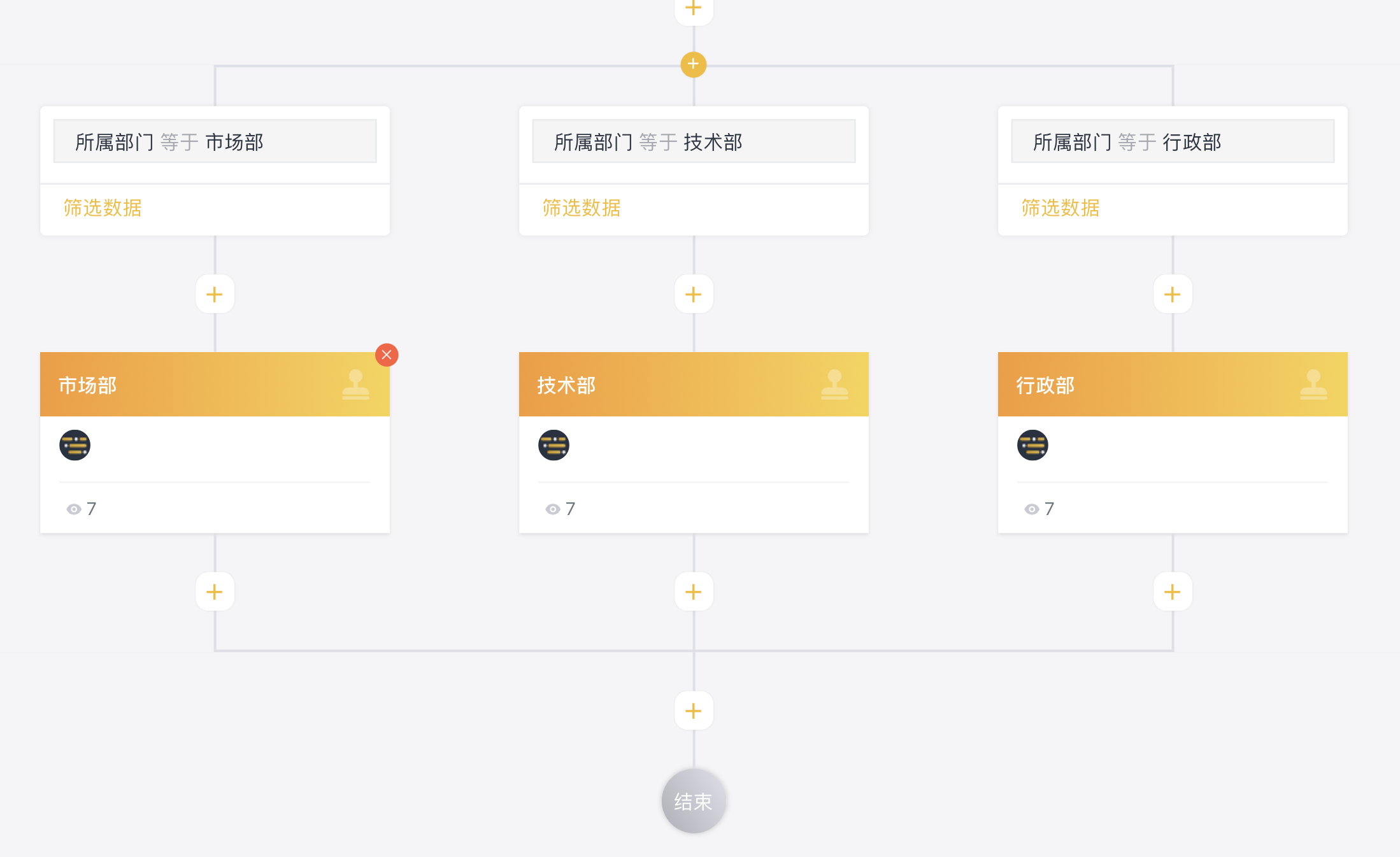Open condition 所属部门 等于 行政部
Image resolution: width=1400 pixels, height=857 pixels.
tap(1172, 142)
